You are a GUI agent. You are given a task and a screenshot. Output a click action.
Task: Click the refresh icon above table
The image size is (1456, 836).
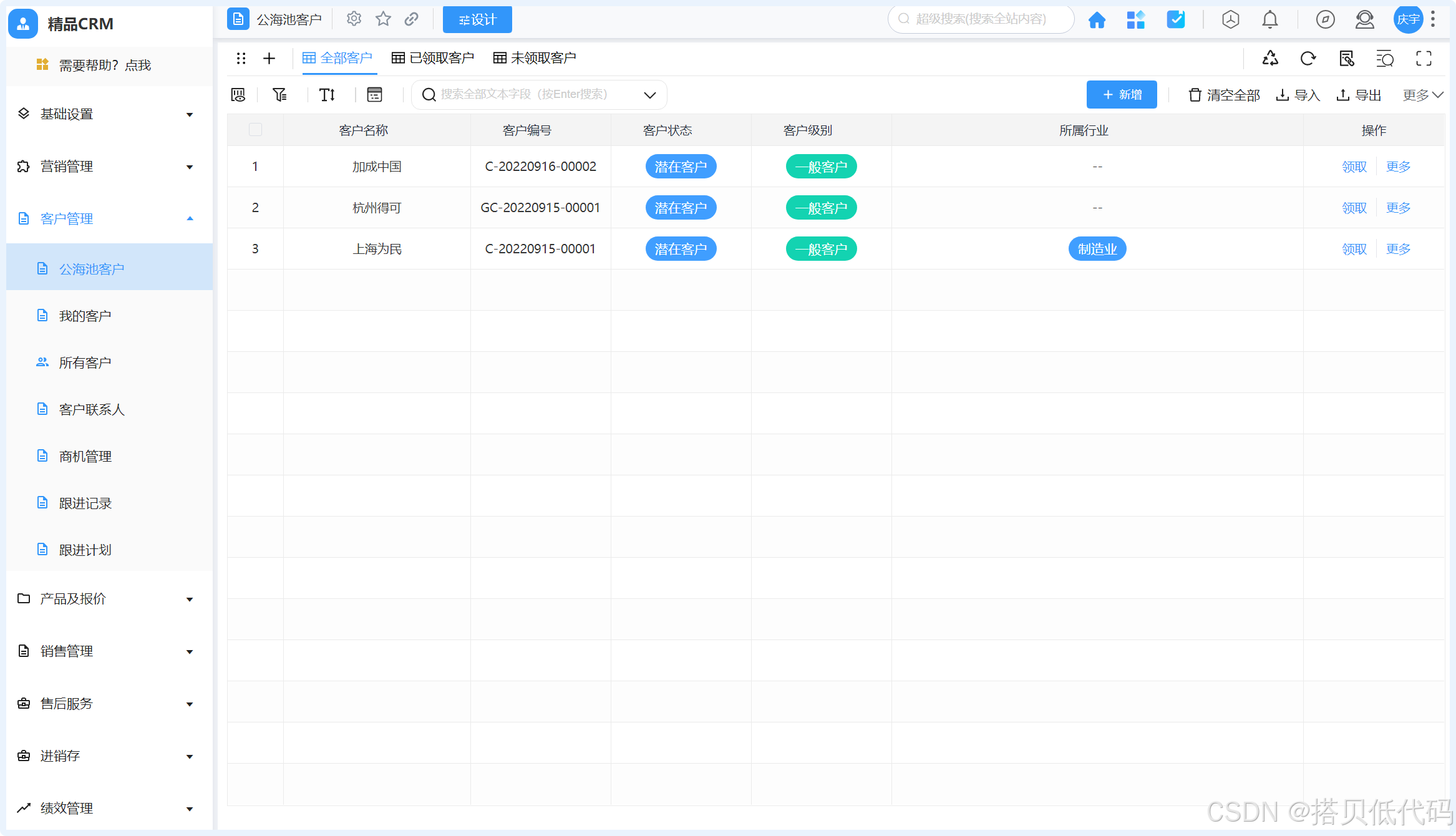[1308, 59]
